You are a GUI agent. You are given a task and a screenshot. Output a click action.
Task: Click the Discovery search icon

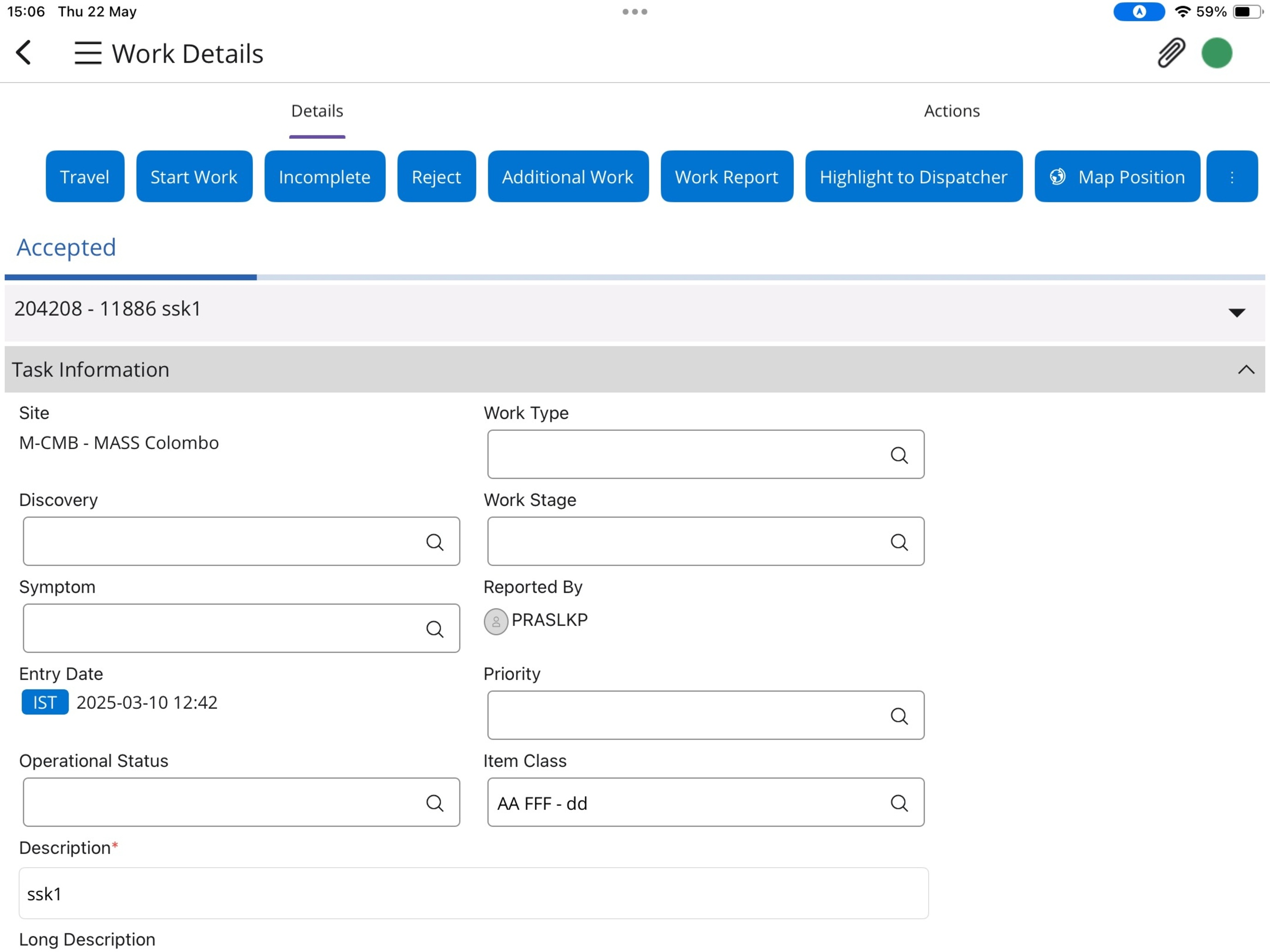[x=435, y=541]
